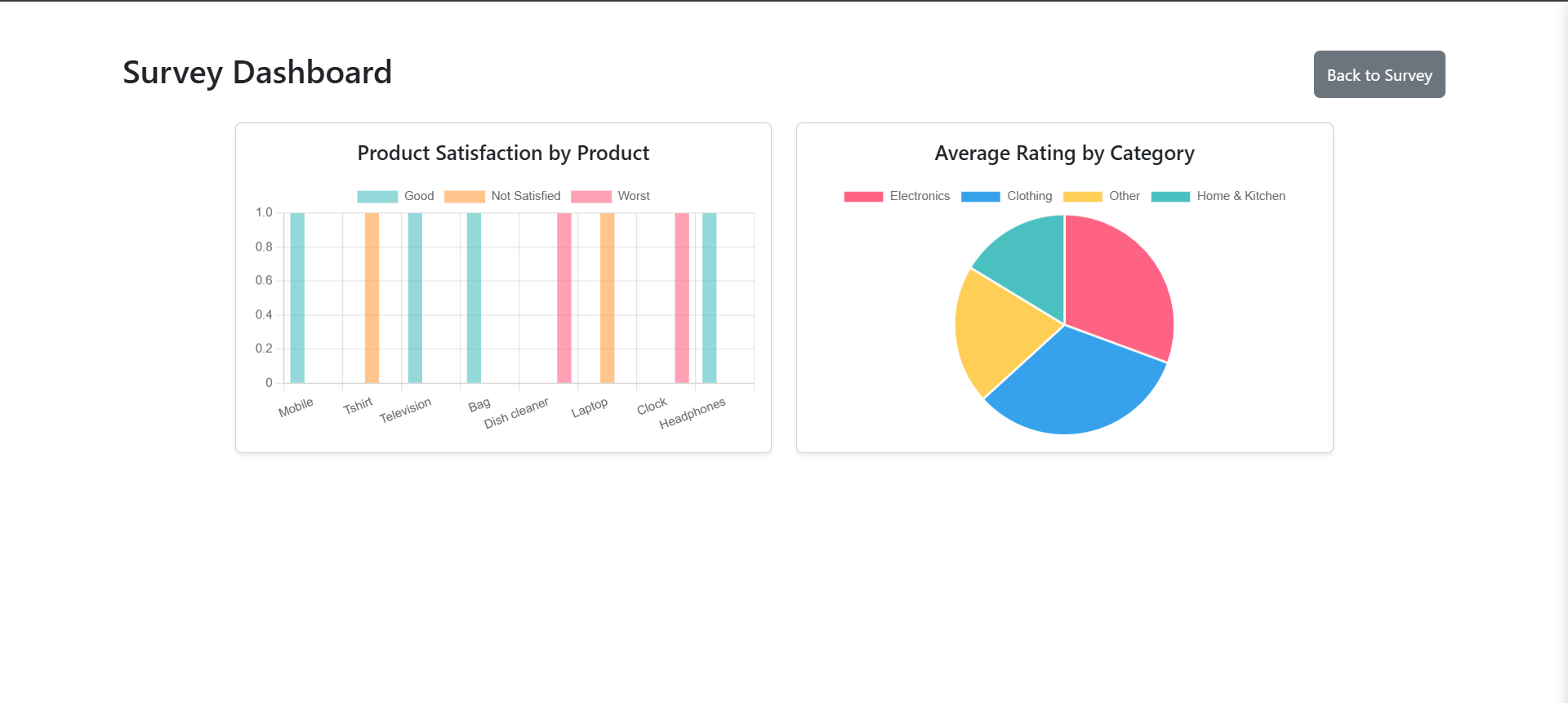Toggle the Good legend item
This screenshot has height=703, width=1568.
tap(395, 196)
